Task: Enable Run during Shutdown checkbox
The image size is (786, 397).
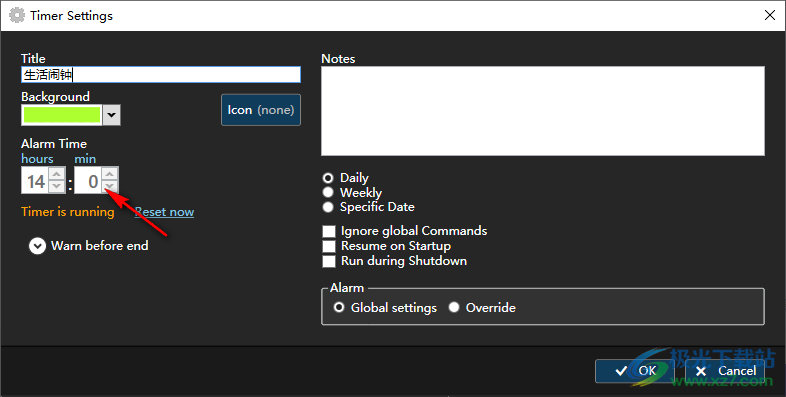Action: (x=329, y=261)
